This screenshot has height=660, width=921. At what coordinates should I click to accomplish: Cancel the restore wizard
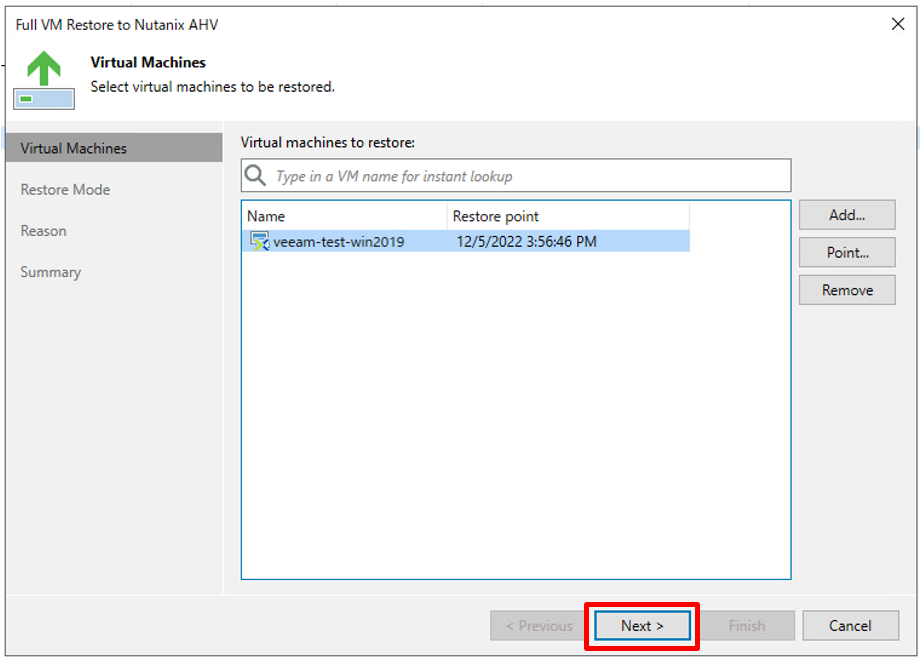tap(850, 626)
